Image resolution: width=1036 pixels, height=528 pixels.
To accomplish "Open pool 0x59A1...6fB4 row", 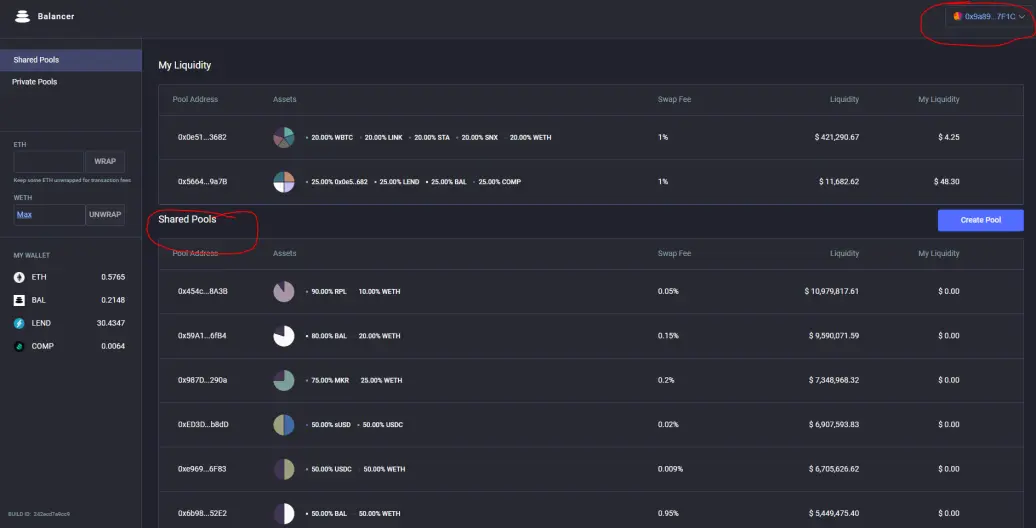I will tap(591, 336).
